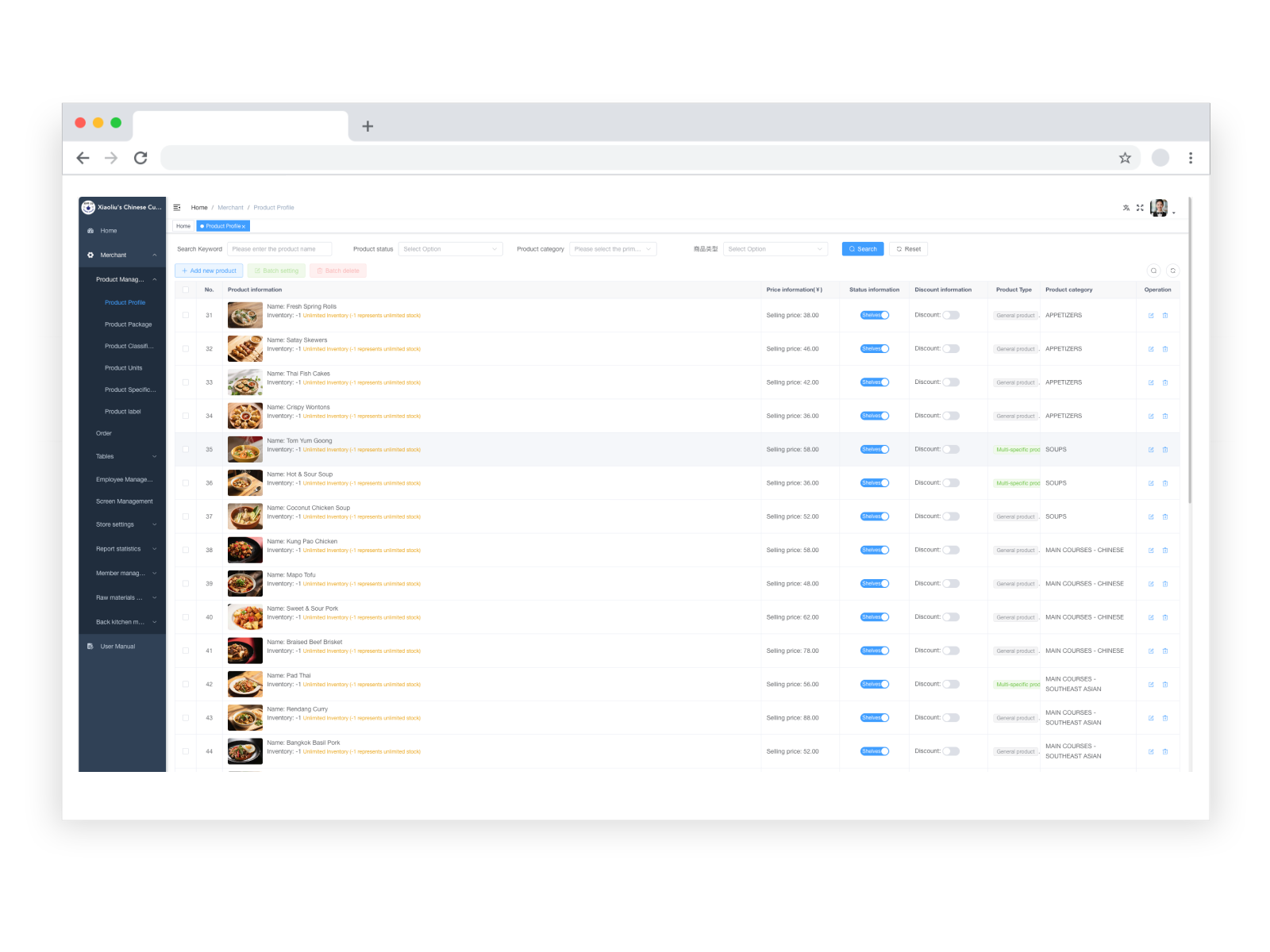Viewport: 1270px width, 952px height.
Task: Open the user avatar profile menu
Action: tap(1160, 207)
